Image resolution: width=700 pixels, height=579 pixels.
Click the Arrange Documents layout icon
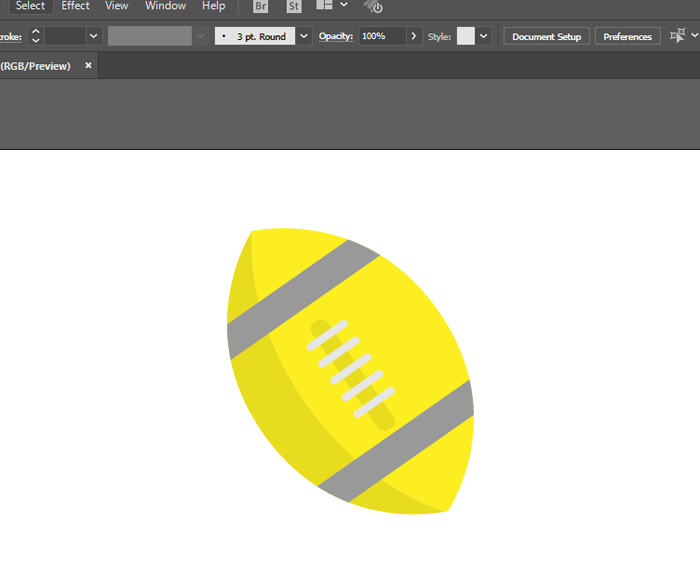[x=324, y=5]
